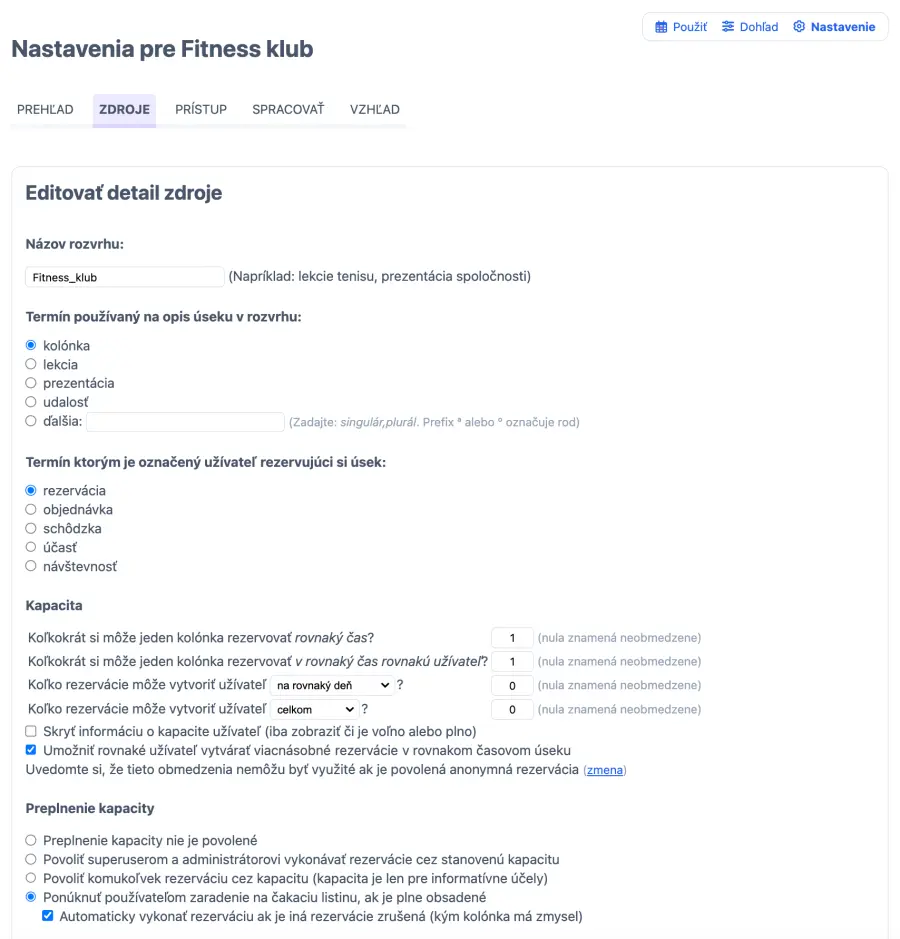900x939 pixels.
Task: Click the calendar icon beside Použiť
Action: click(661, 27)
